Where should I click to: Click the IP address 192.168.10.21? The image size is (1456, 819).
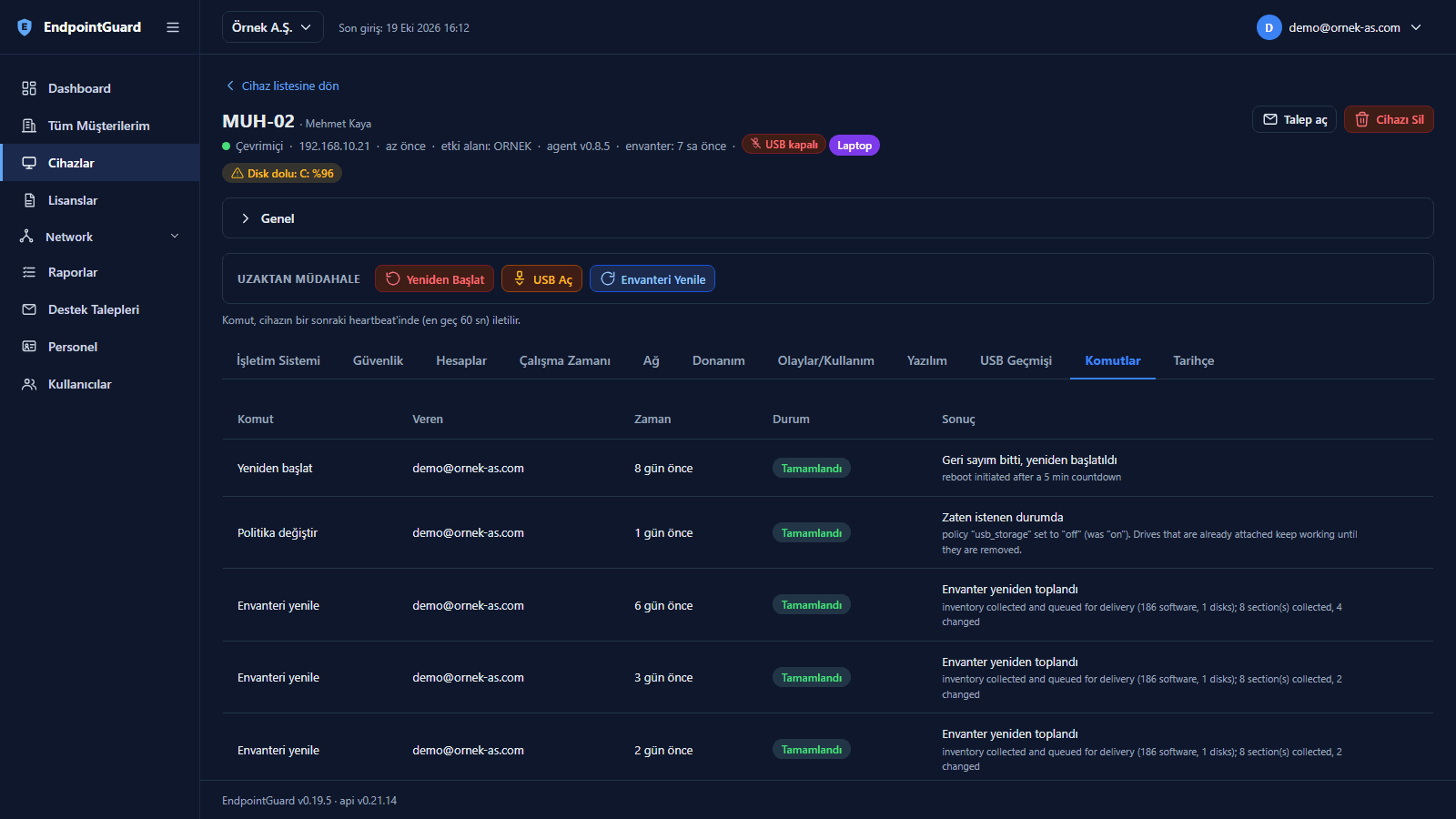coord(334,146)
